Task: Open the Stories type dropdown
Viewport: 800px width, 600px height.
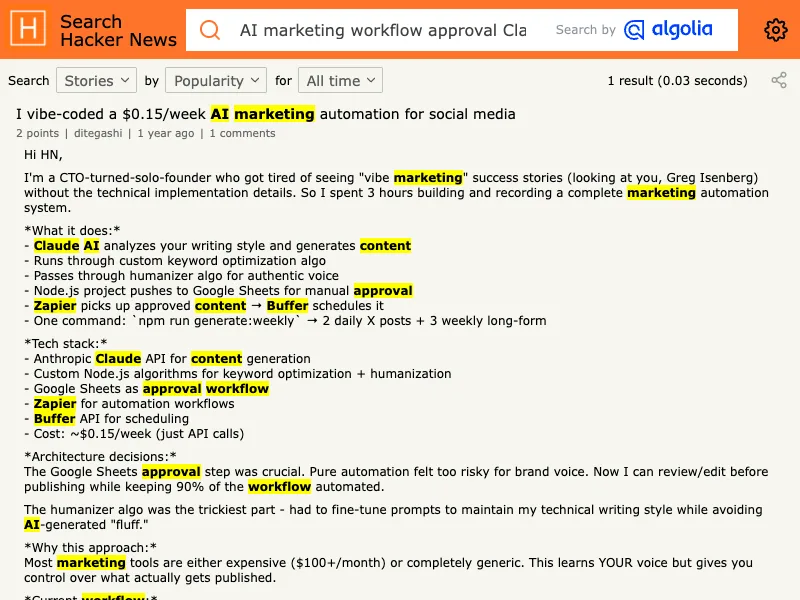Action: [x=96, y=81]
